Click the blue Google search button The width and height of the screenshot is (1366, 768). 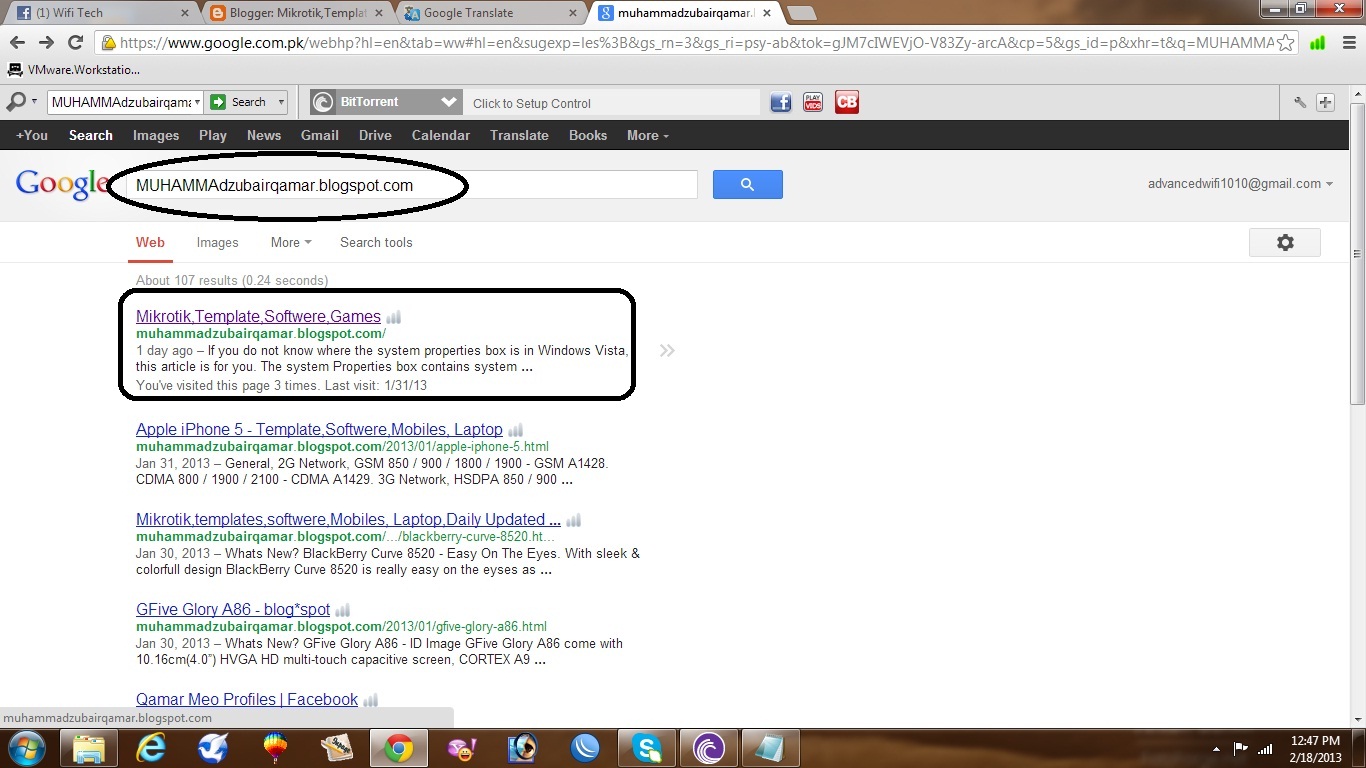click(747, 184)
